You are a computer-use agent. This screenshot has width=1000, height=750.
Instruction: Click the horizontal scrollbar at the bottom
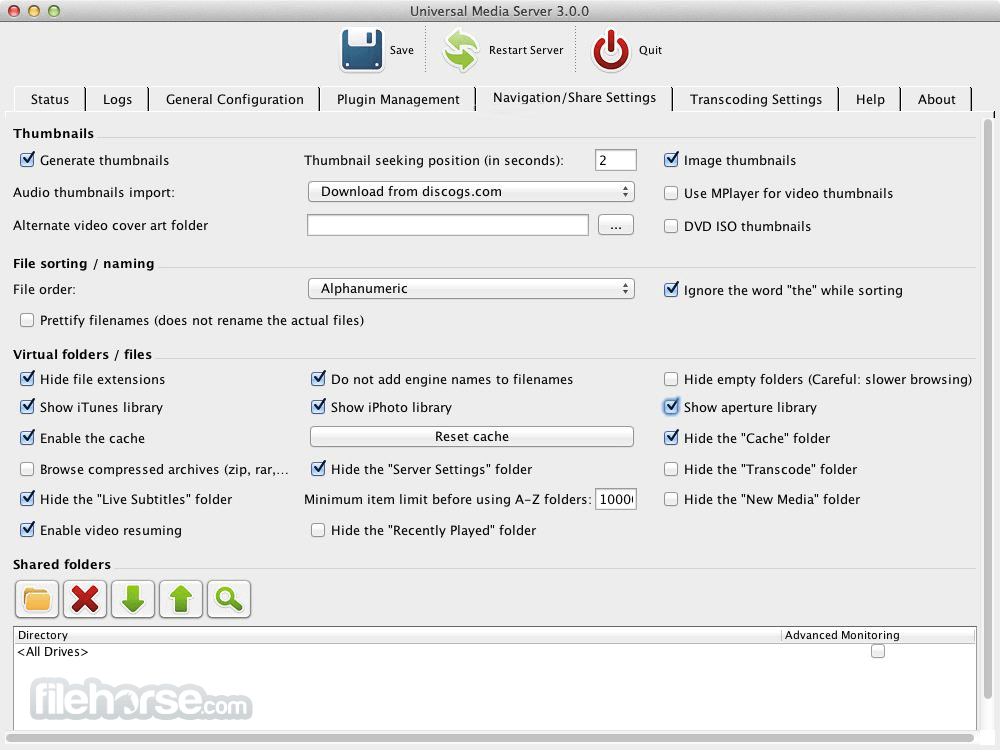click(491, 739)
